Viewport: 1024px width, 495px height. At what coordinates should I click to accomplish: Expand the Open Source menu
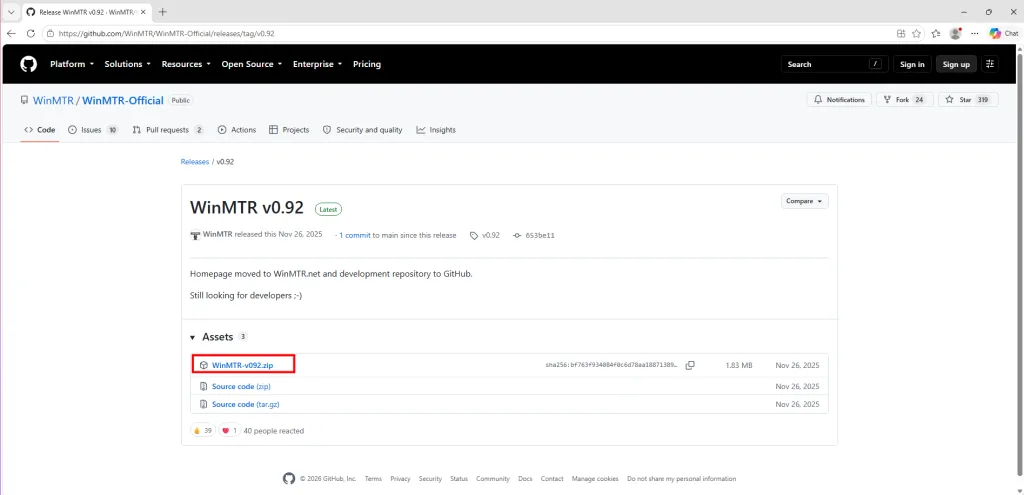tap(251, 64)
